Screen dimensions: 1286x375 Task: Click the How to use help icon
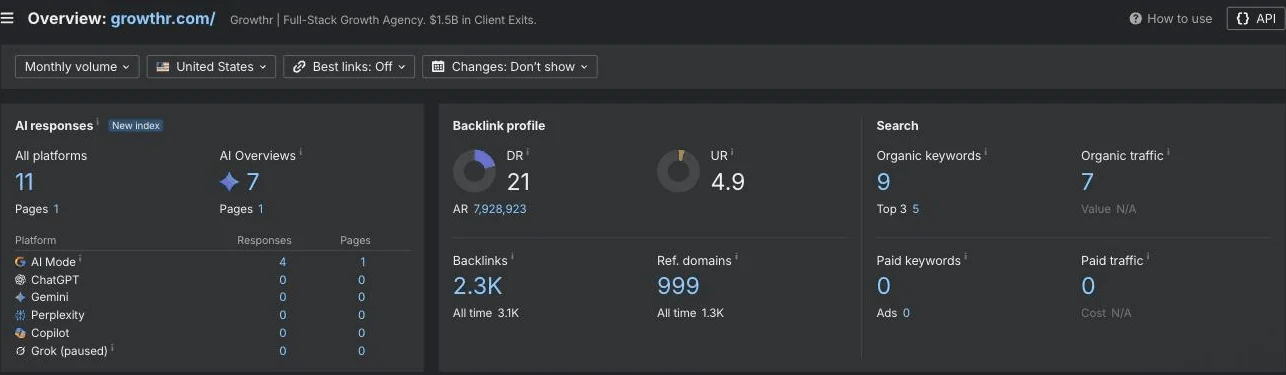tap(1136, 18)
